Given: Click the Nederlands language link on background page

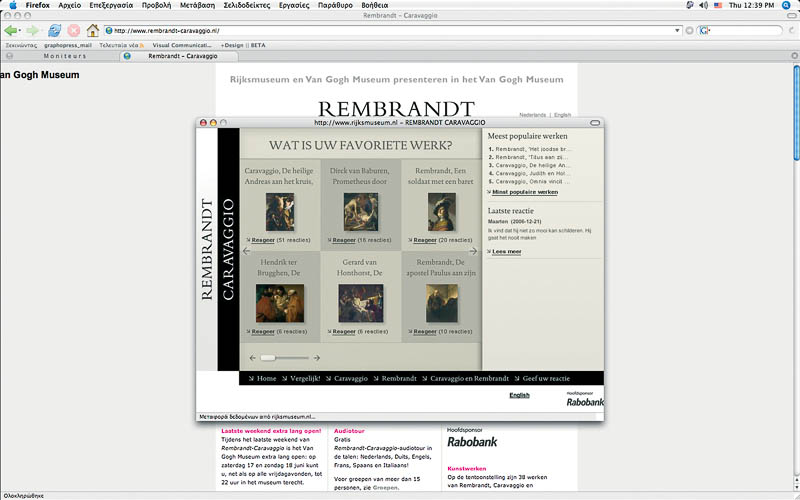Looking at the screenshot, I should [x=533, y=115].
